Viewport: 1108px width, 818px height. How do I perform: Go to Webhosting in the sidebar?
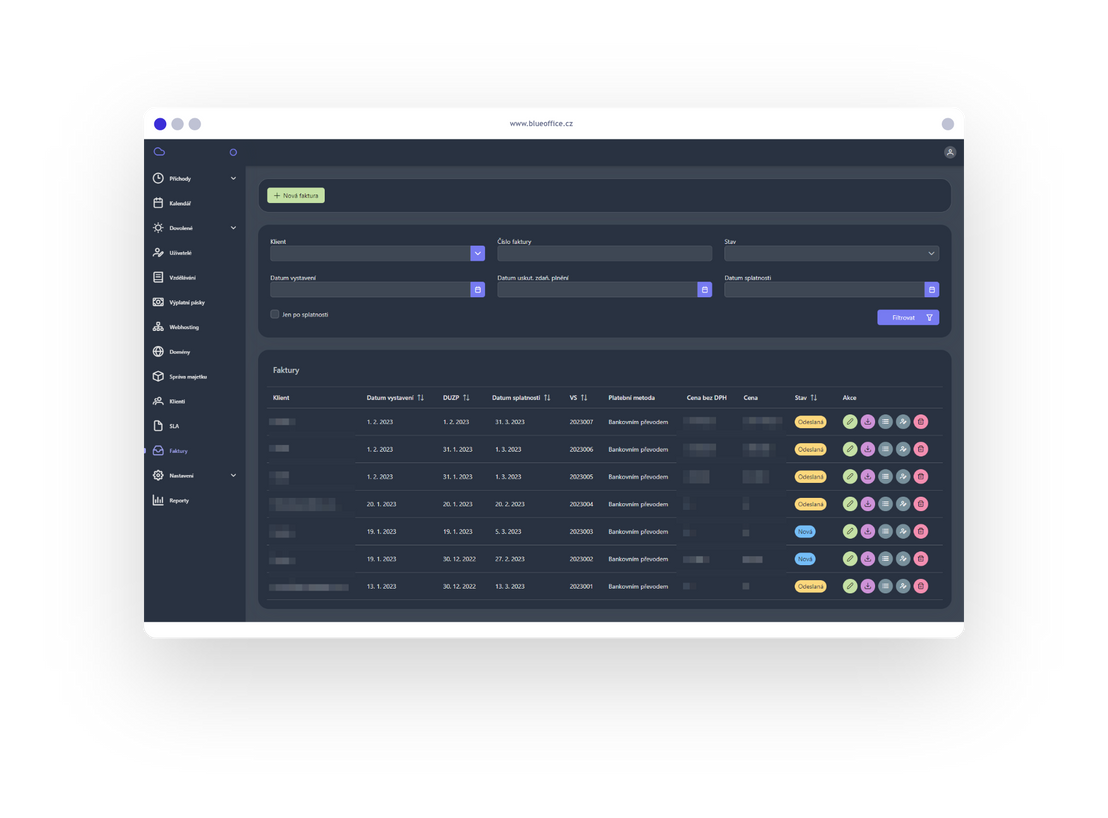183,327
